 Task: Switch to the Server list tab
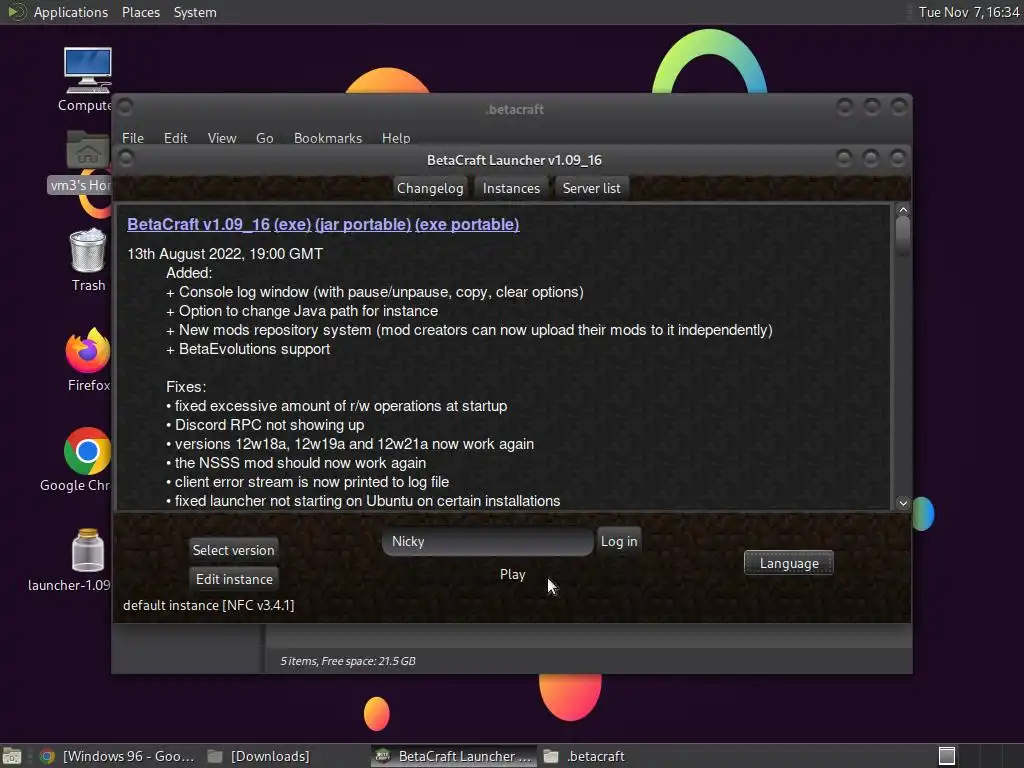click(x=591, y=188)
